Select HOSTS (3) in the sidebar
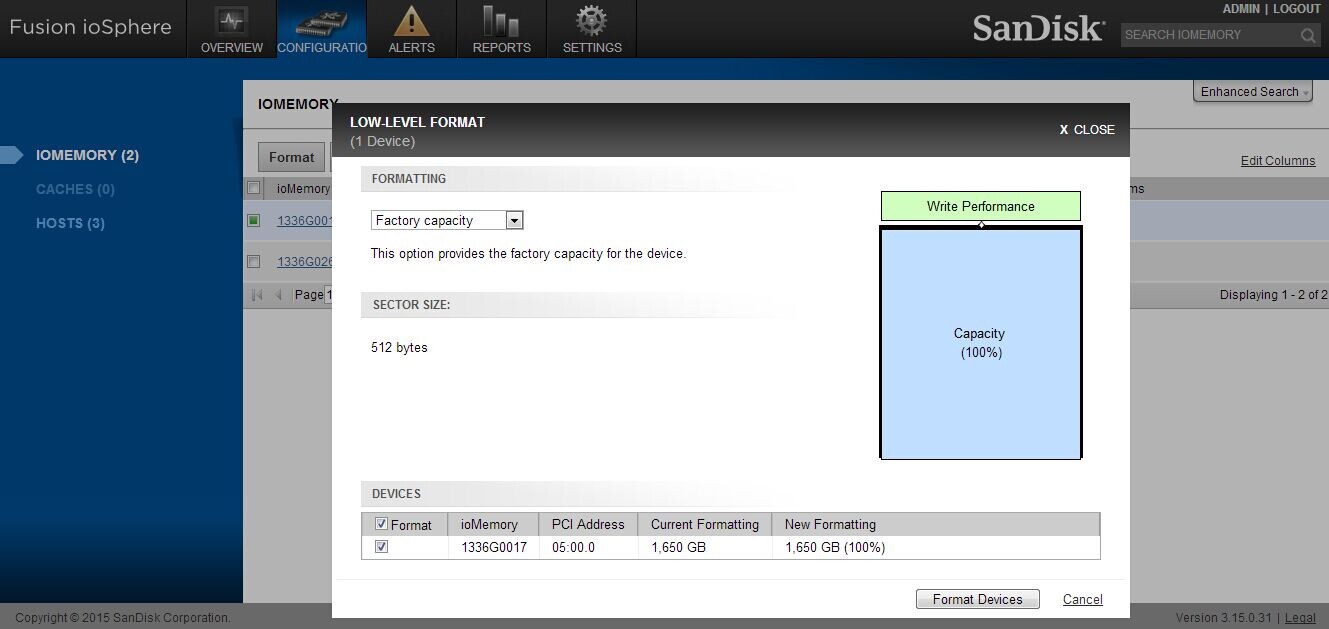Viewport: 1329px width, 629px height. (70, 223)
